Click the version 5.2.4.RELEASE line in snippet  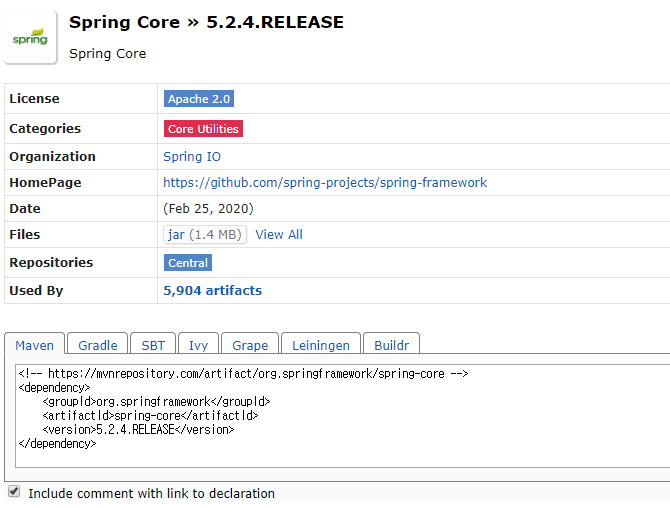138,429
